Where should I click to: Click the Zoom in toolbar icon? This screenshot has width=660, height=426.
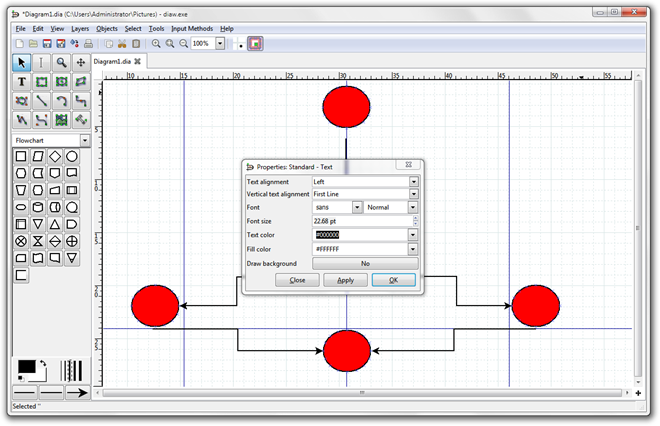[x=156, y=43]
